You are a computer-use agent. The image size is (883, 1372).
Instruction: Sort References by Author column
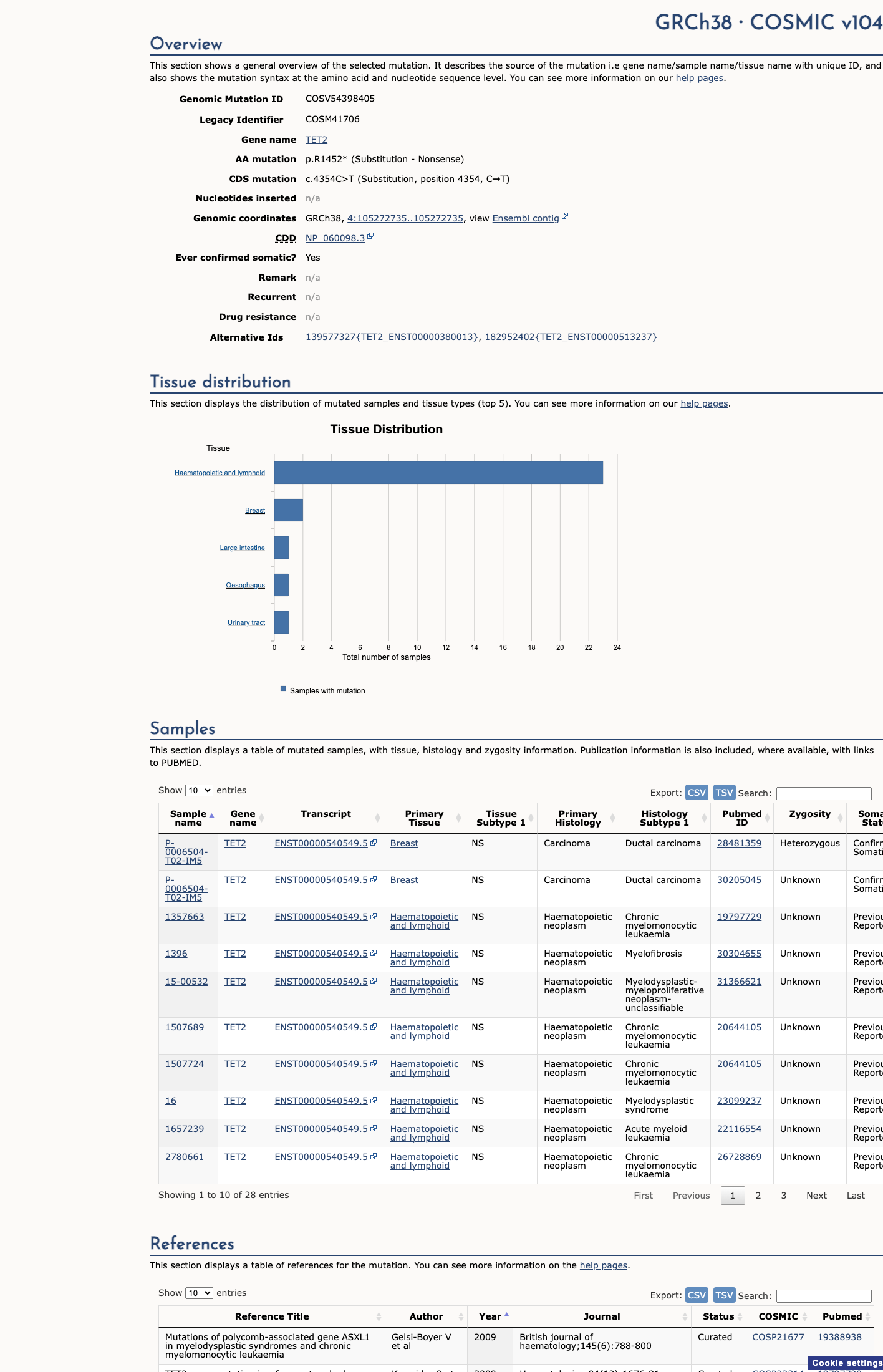426,1316
